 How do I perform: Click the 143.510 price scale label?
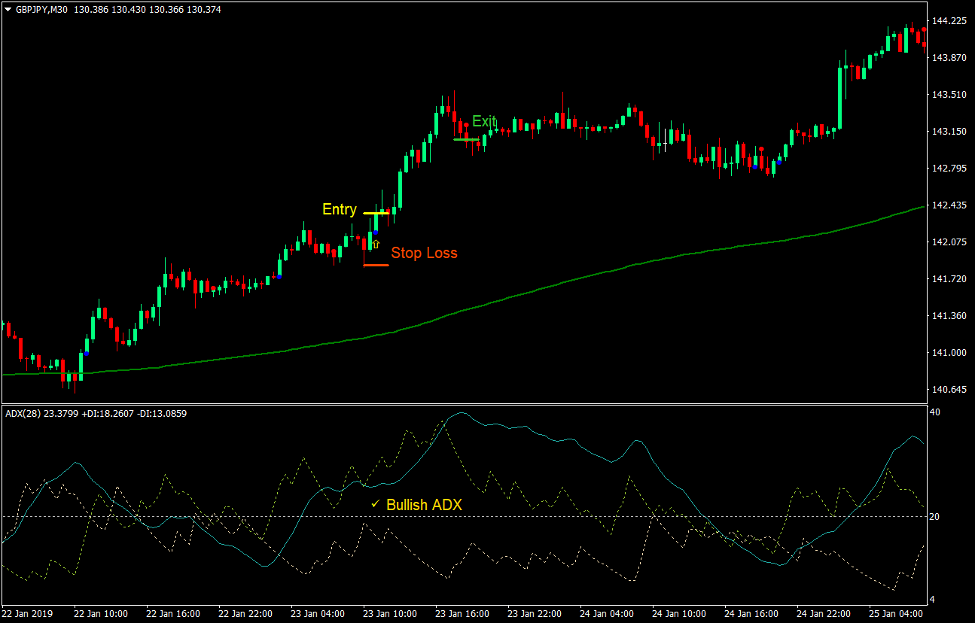pyautogui.click(x=949, y=95)
